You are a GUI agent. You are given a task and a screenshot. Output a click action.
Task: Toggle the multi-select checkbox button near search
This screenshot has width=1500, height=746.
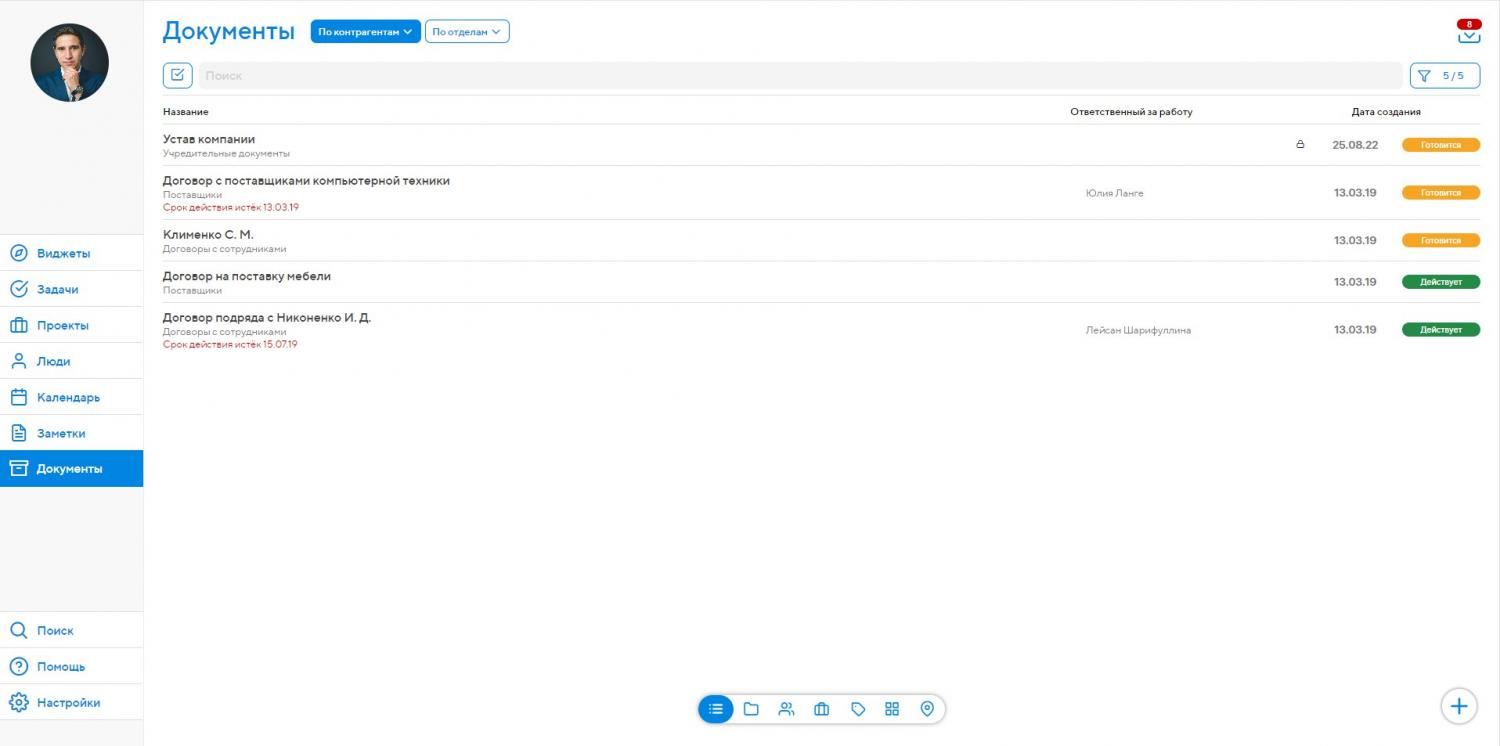(177, 75)
